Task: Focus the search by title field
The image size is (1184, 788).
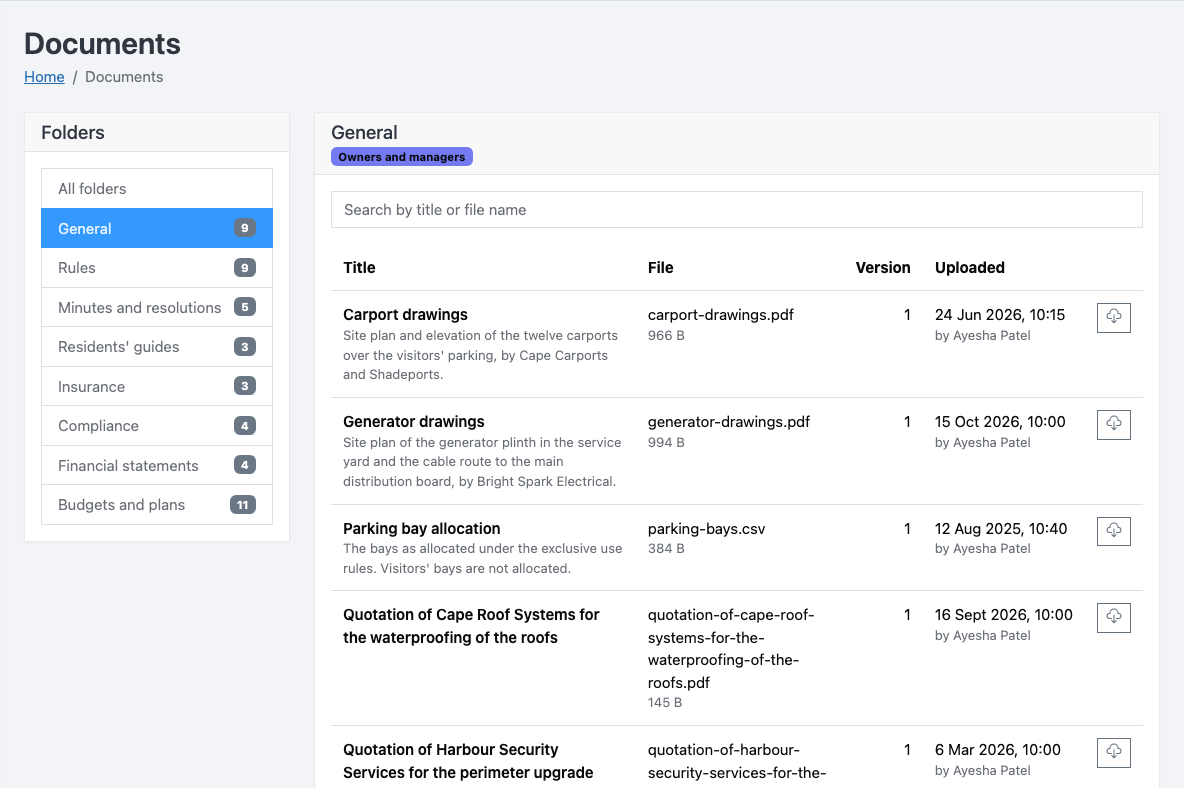Action: (736, 210)
